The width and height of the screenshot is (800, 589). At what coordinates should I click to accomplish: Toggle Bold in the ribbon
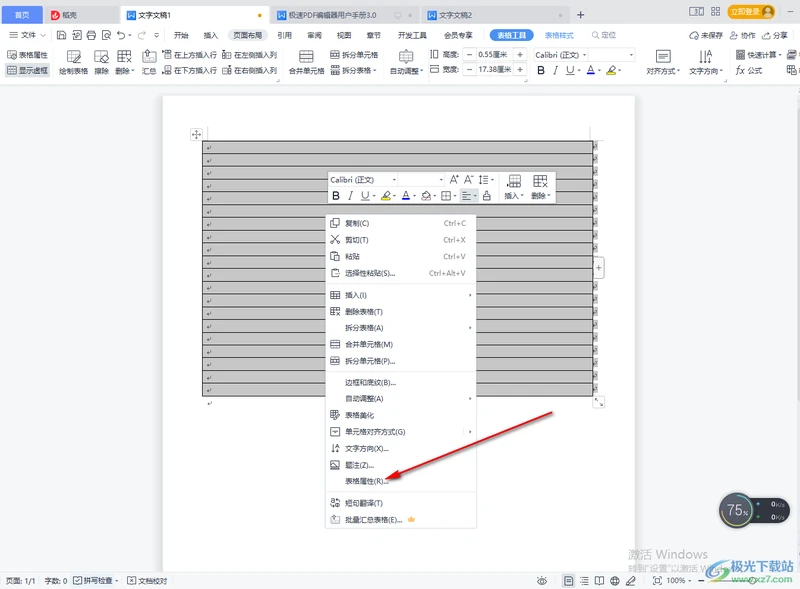541,70
